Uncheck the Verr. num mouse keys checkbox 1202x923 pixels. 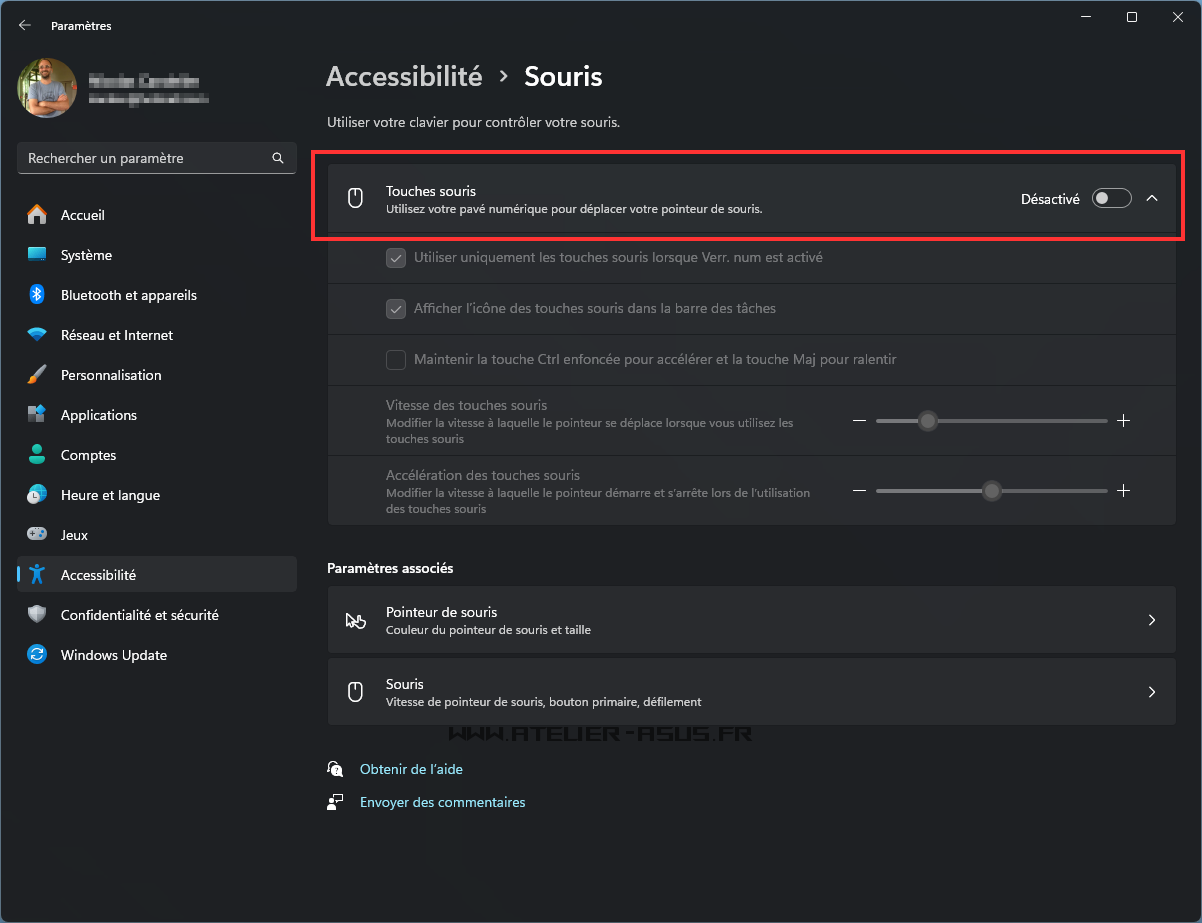[396, 257]
